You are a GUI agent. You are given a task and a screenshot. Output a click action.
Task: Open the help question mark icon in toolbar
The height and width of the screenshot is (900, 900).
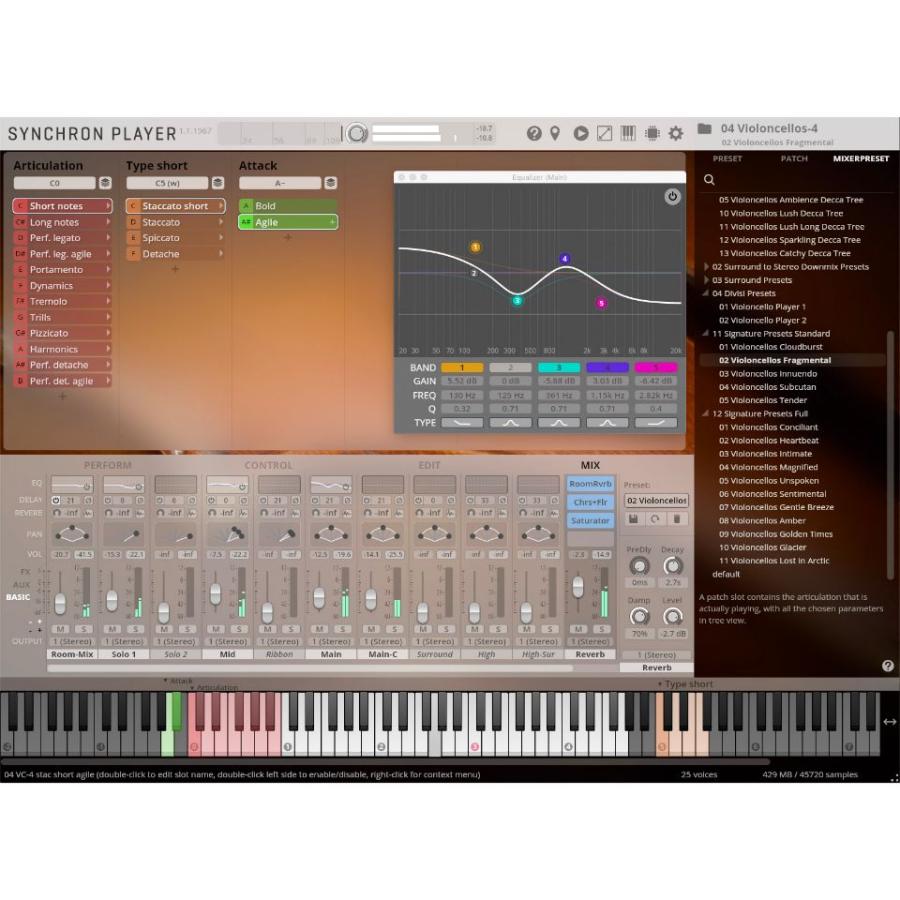click(x=534, y=134)
